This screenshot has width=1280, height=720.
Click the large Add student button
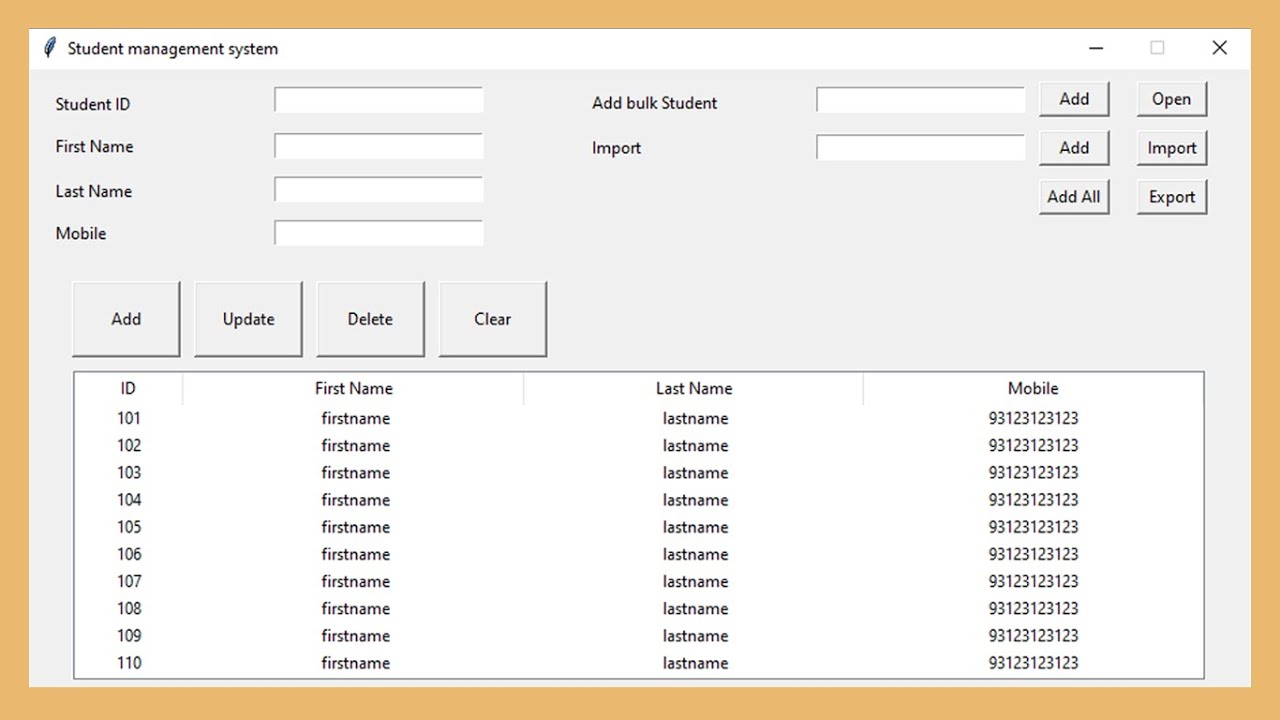(x=126, y=319)
